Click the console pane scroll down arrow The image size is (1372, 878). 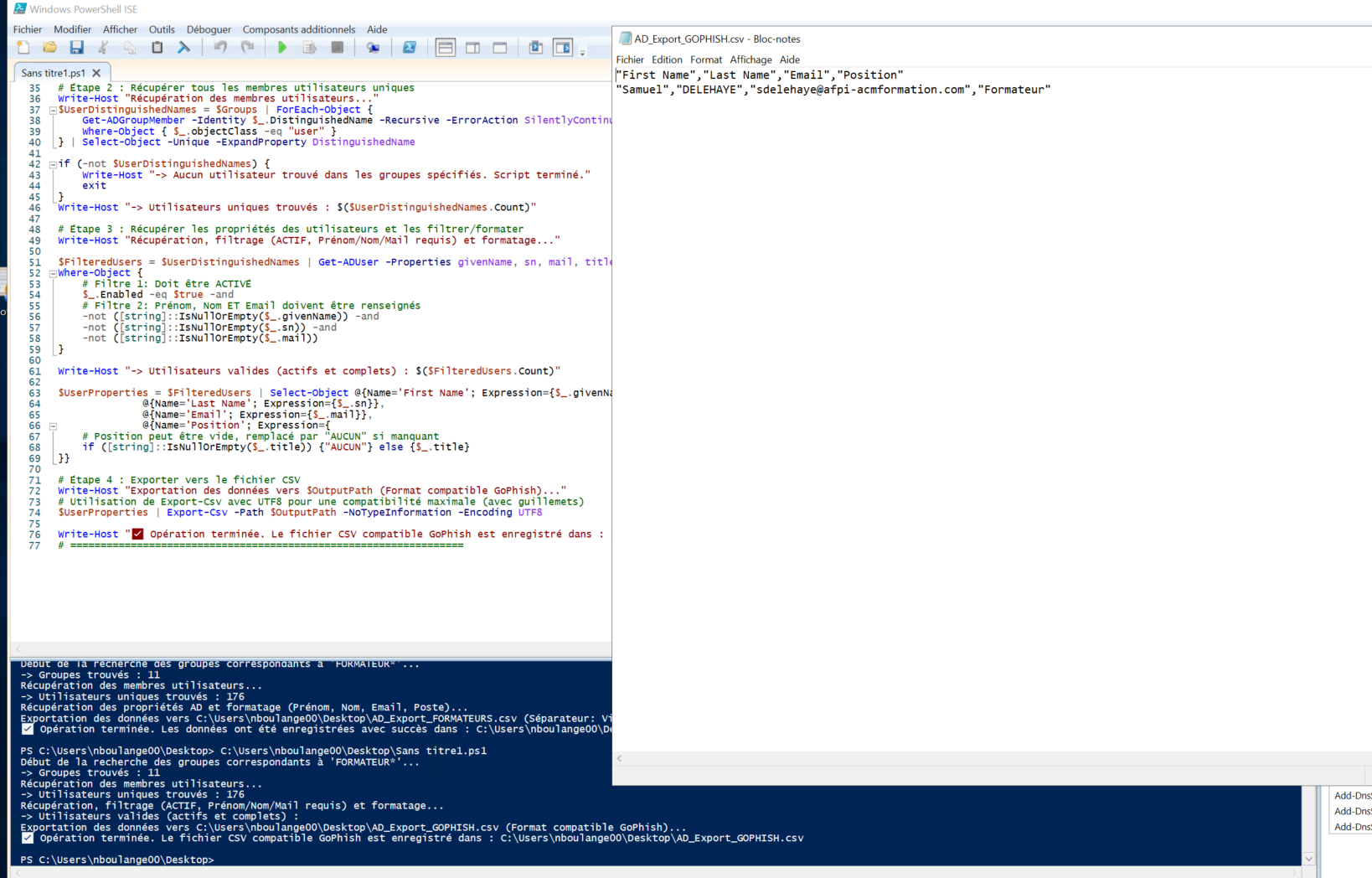1308,859
